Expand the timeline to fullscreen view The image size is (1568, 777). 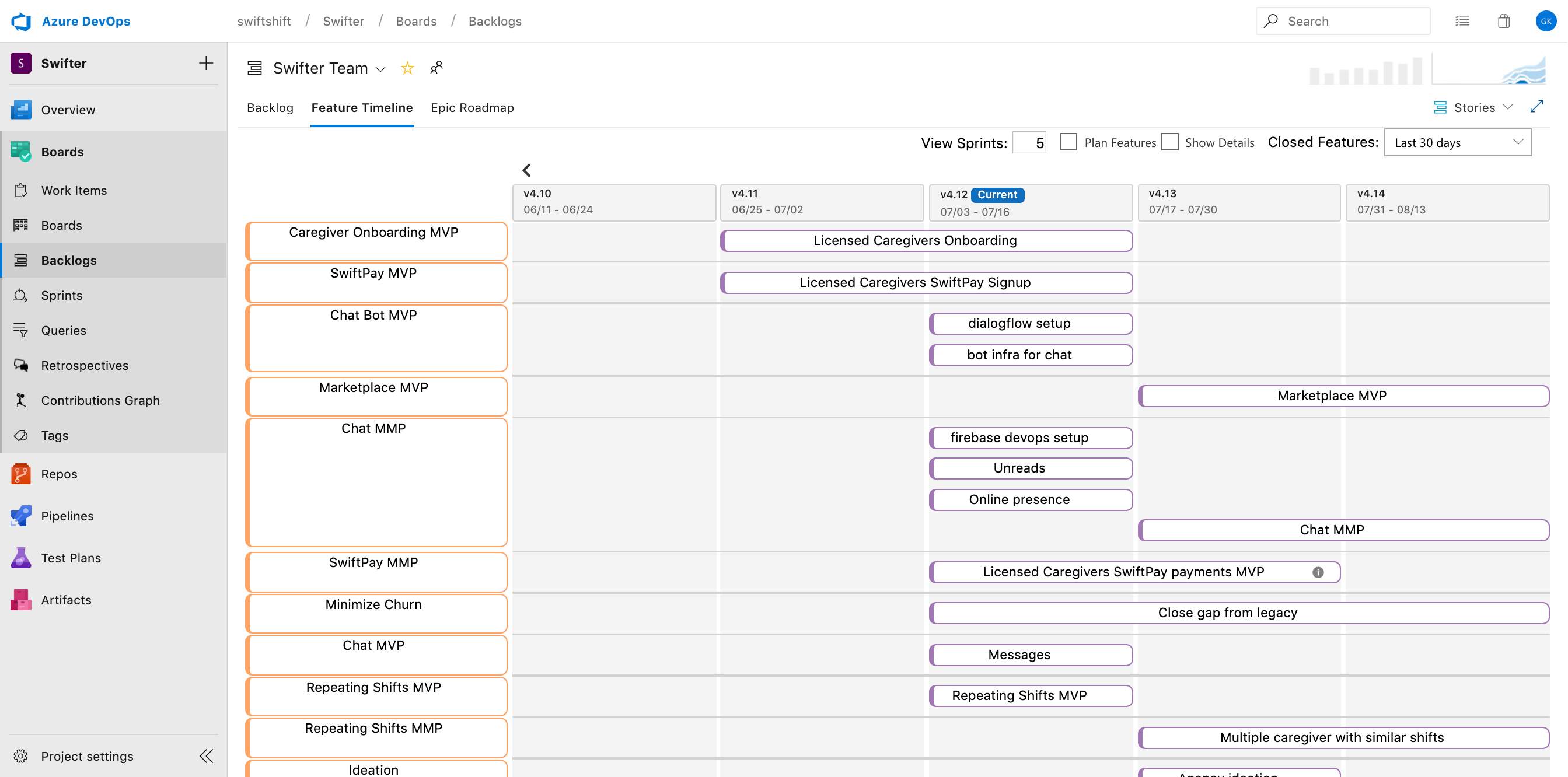(x=1538, y=107)
